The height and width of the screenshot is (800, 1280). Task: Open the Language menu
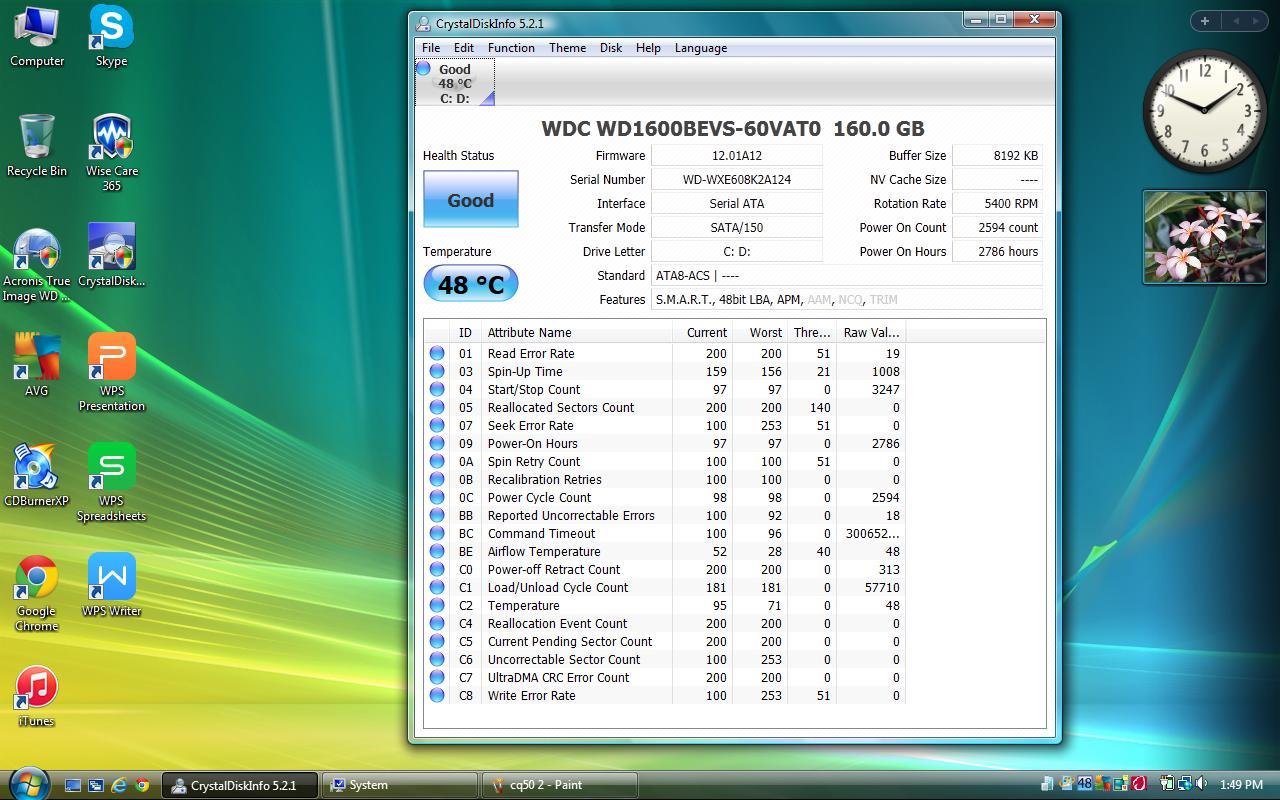[701, 48]
